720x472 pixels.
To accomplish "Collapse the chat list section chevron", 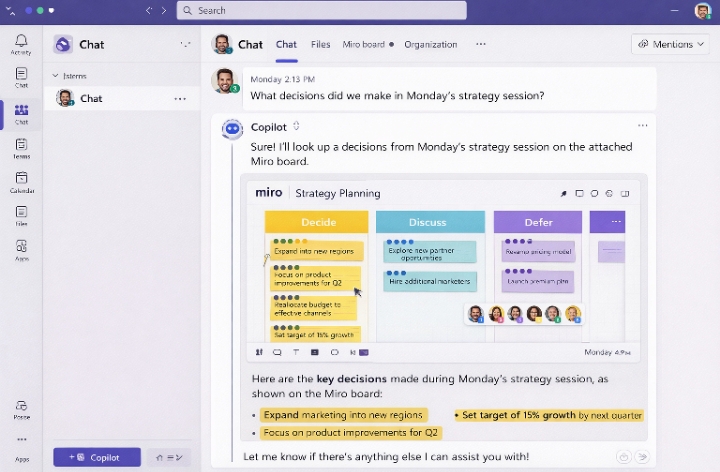I will click(55, 75).
